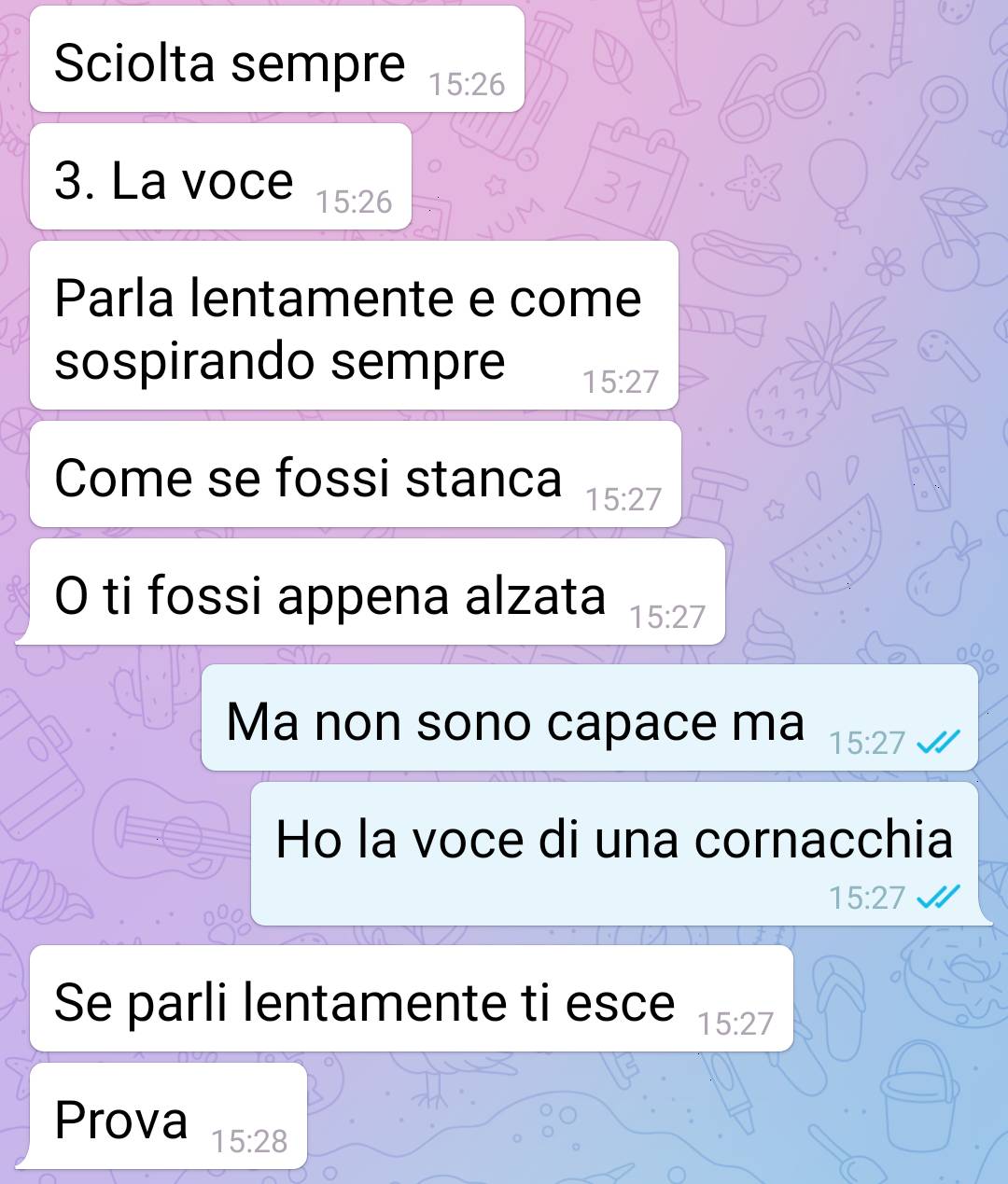
Task: Select the '3. La voce' message
Action: click(x=221, y=177)
